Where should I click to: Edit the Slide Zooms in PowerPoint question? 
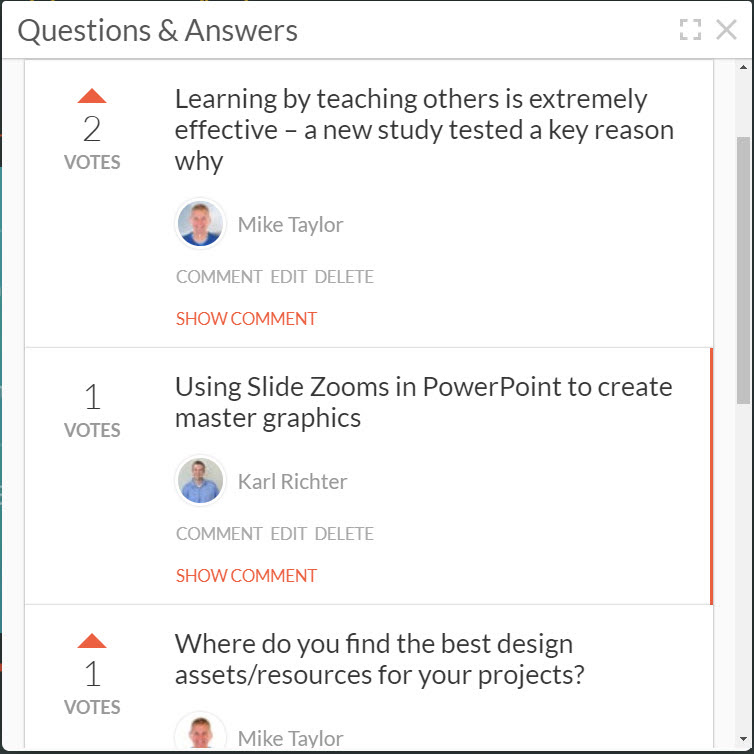[x=289, y=534]
